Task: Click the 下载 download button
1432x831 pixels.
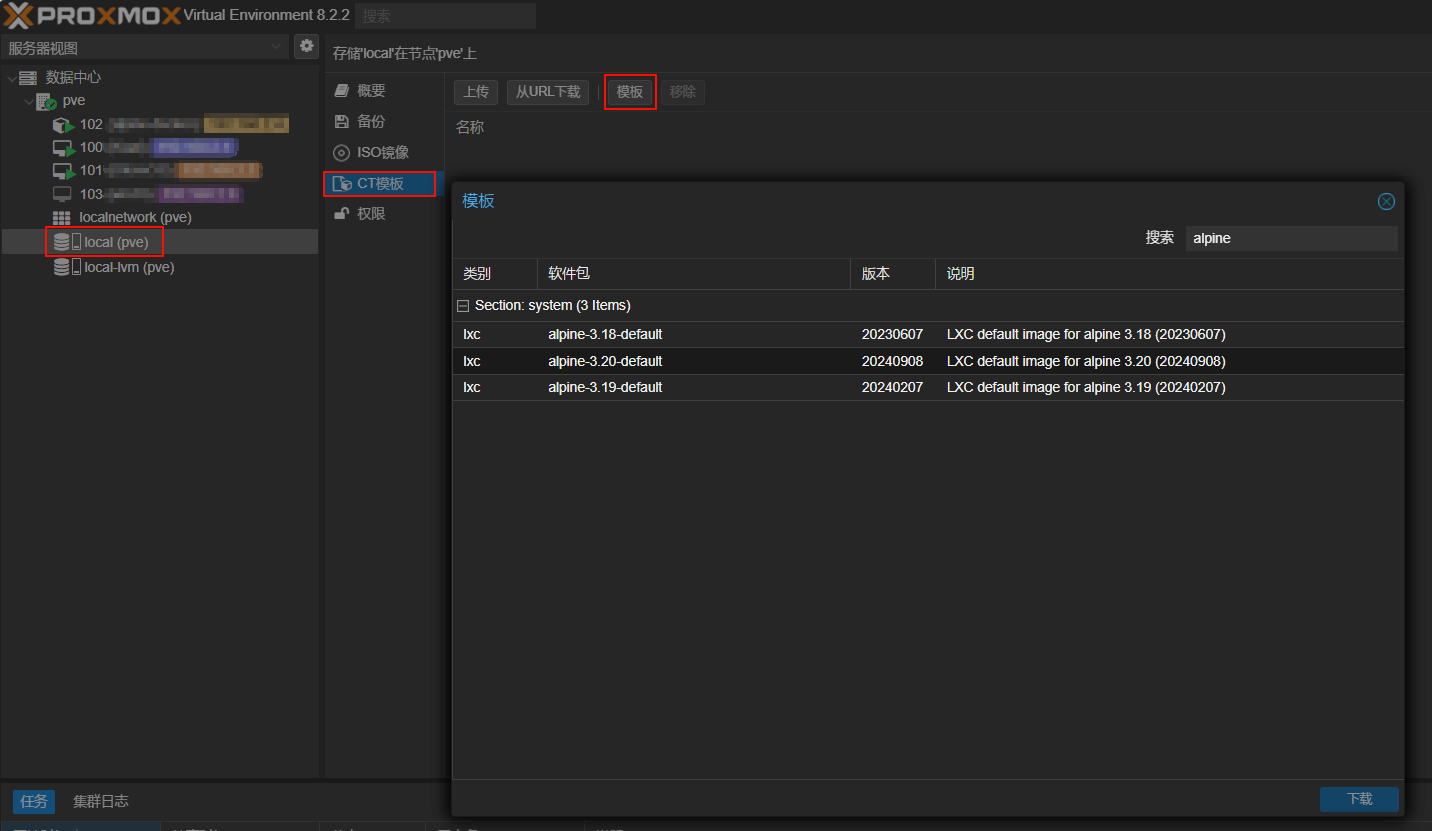Action: coord(1359,799)
